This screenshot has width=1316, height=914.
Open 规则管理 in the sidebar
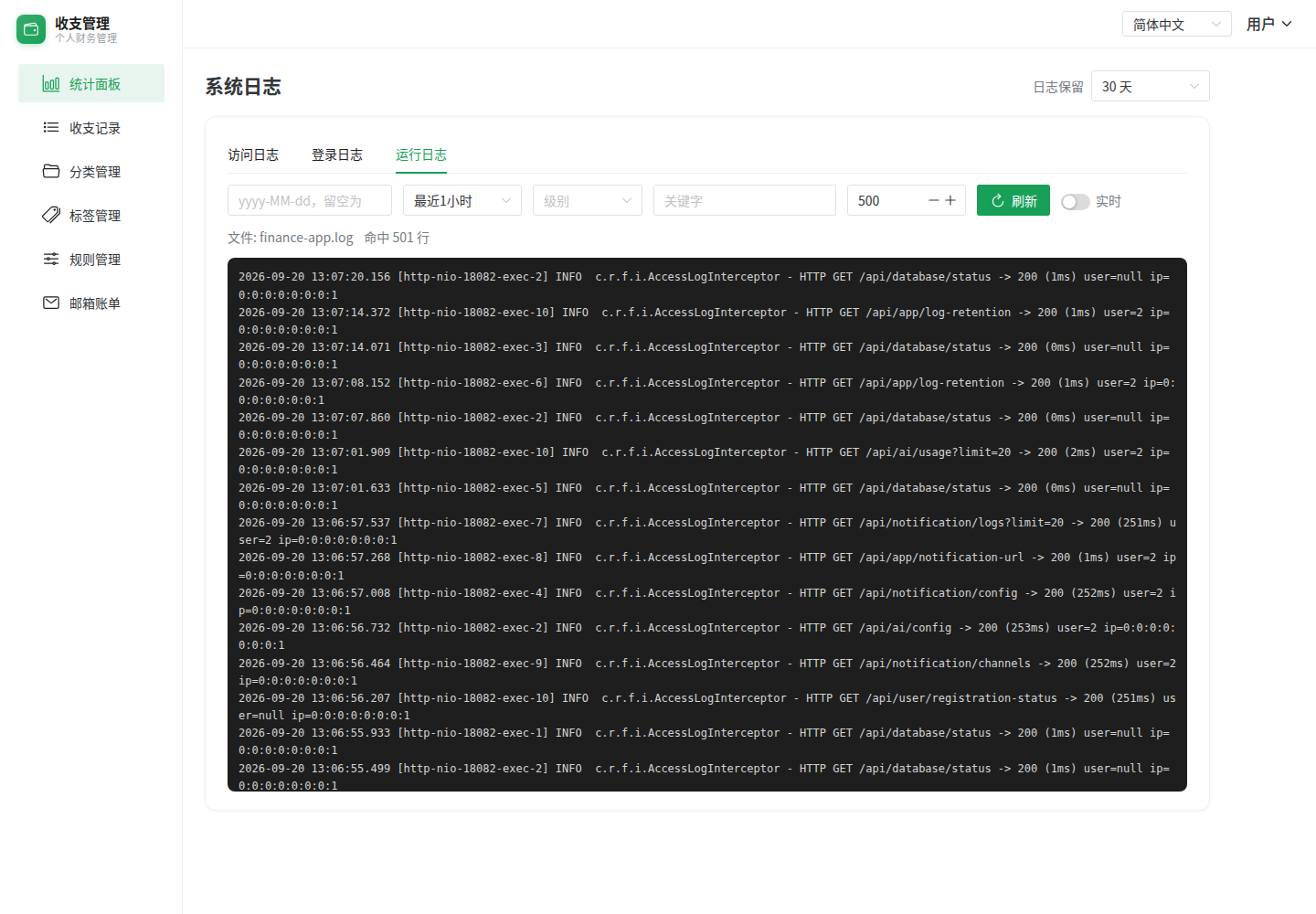coord(91,259)
